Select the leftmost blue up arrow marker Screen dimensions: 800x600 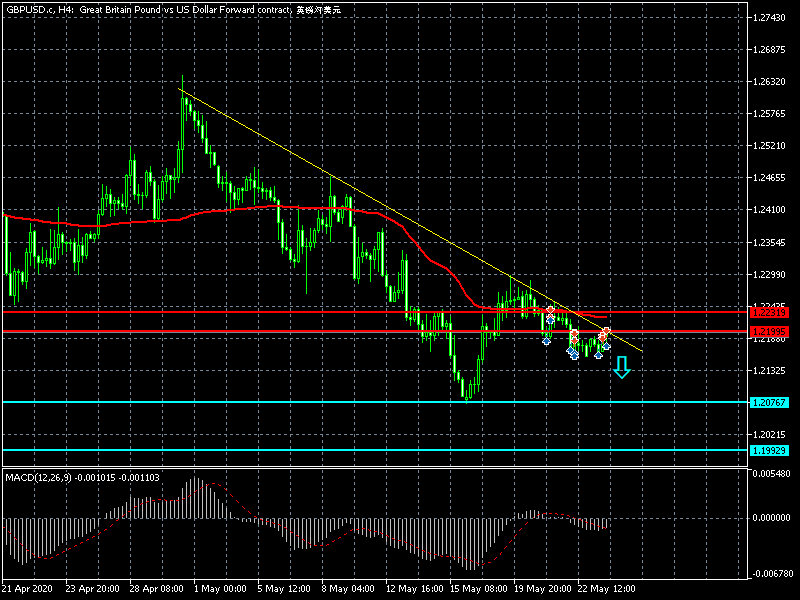pyautogui.click(x=546, y=339)
